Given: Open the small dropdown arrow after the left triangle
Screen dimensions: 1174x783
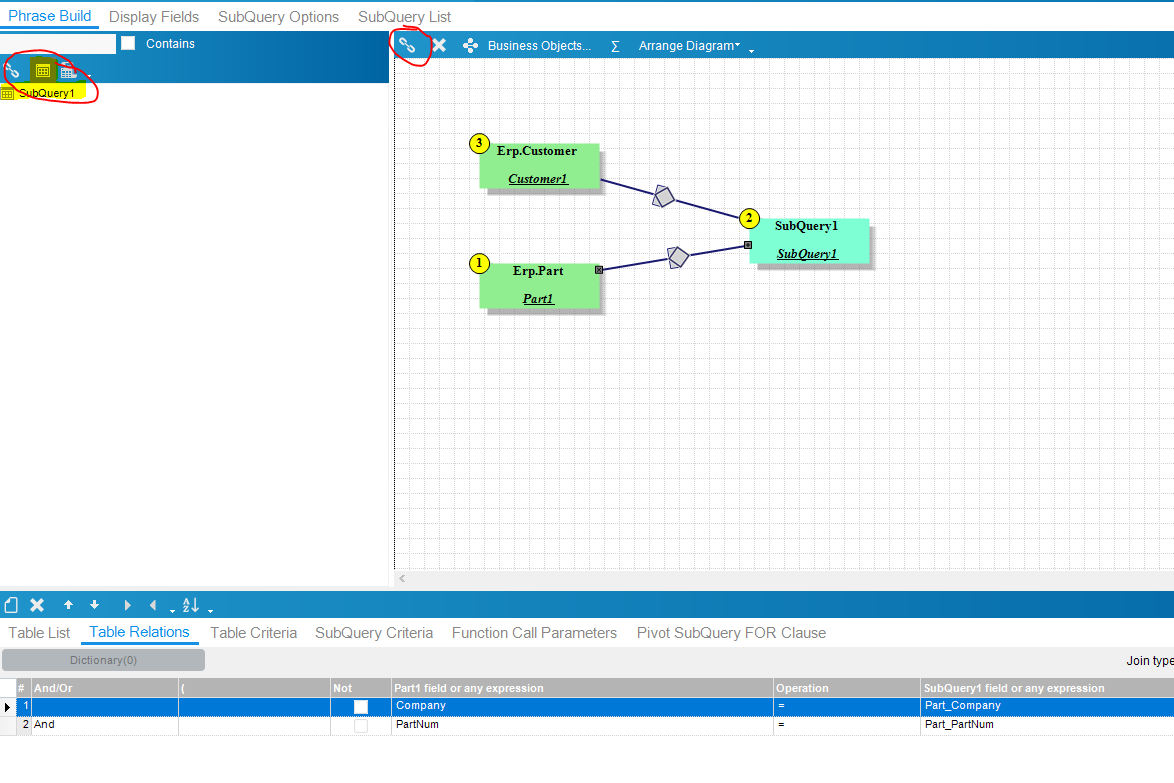Looking at the screenshot, I should pos(172,610).
